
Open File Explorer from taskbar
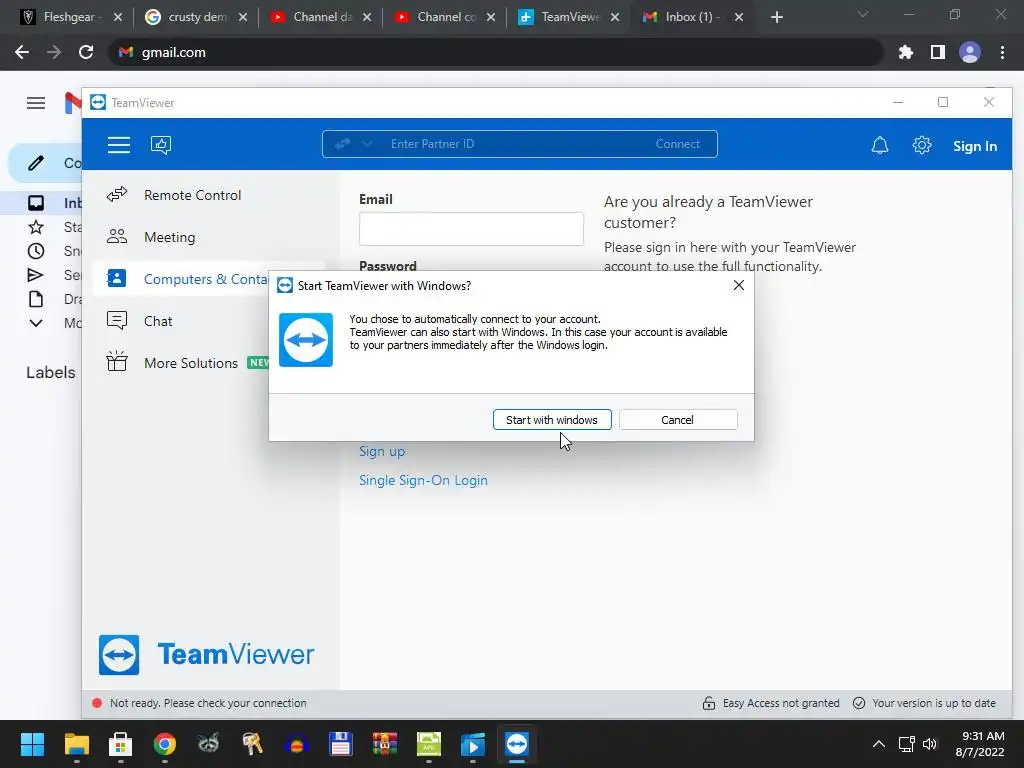point(76,744)
